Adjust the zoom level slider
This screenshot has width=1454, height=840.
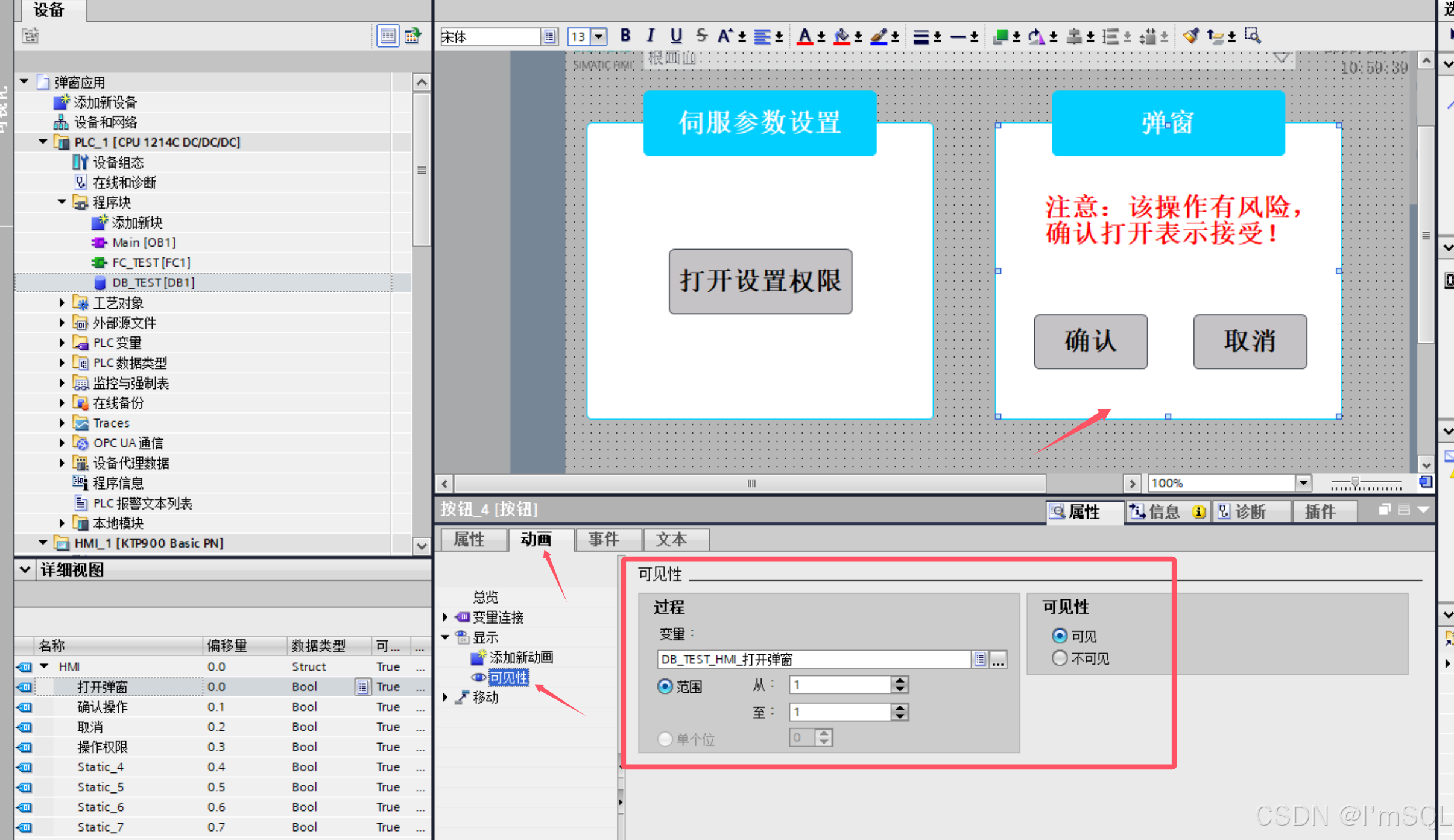[x=1355, y=482]
